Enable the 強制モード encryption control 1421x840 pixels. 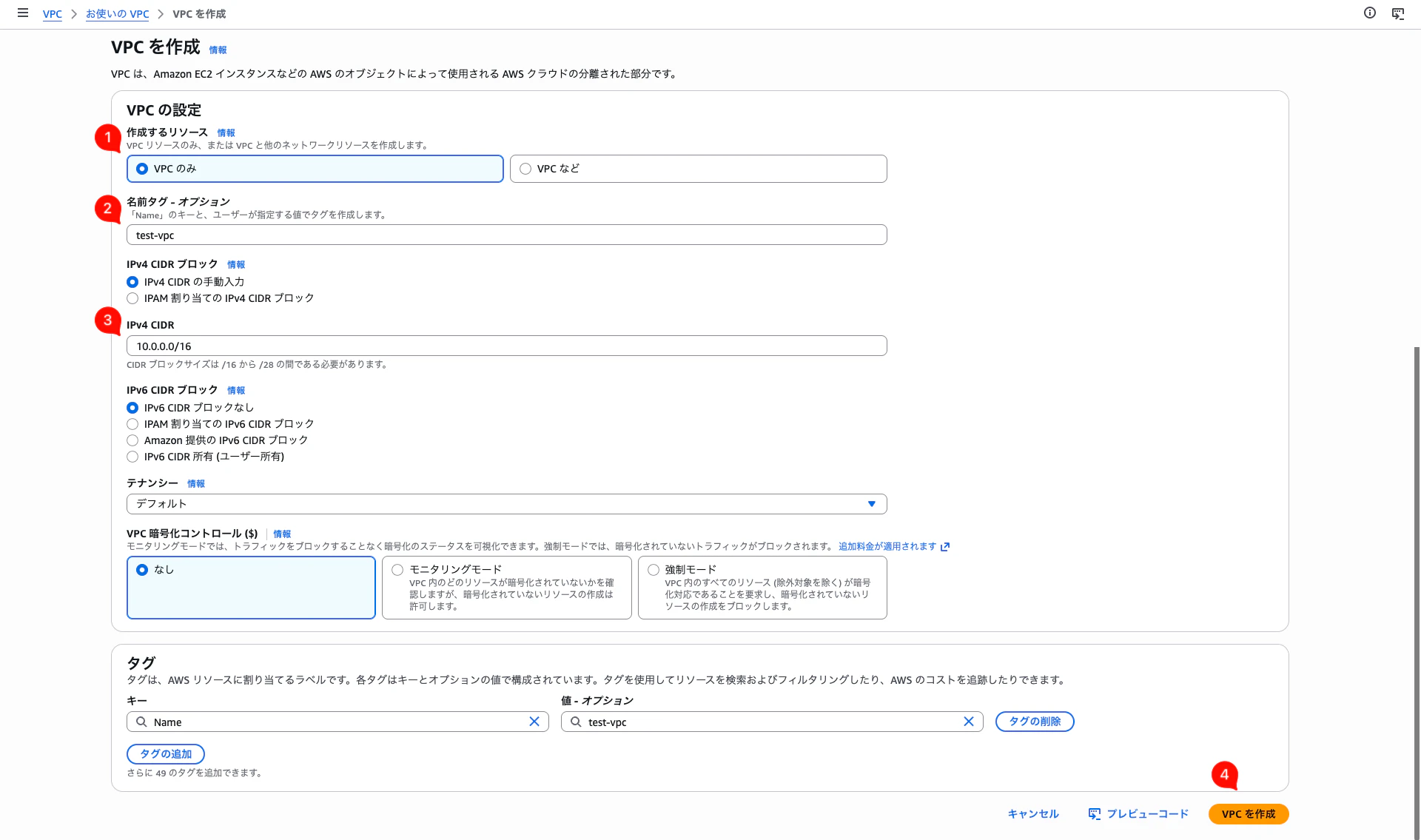click(653, 569)
